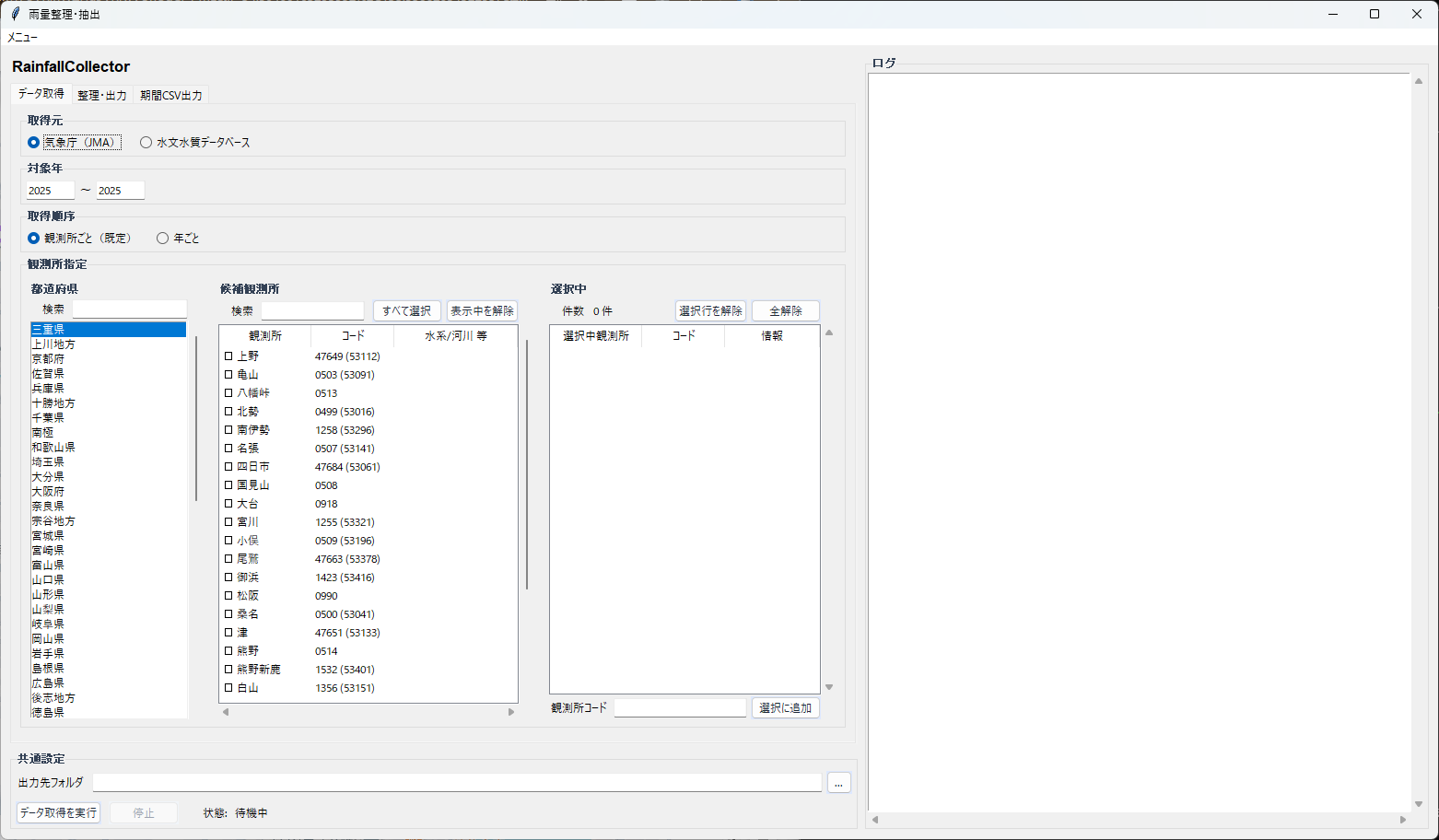Open the 期間CSV出力 tab
1439x840 pixels.
171,96
